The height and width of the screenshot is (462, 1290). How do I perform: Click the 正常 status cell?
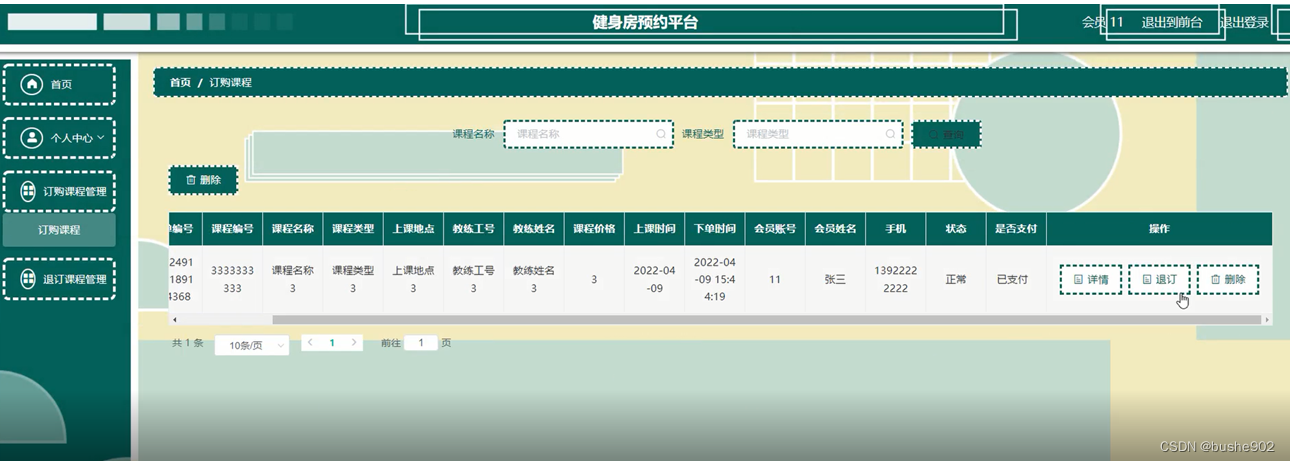click(956, 280)
